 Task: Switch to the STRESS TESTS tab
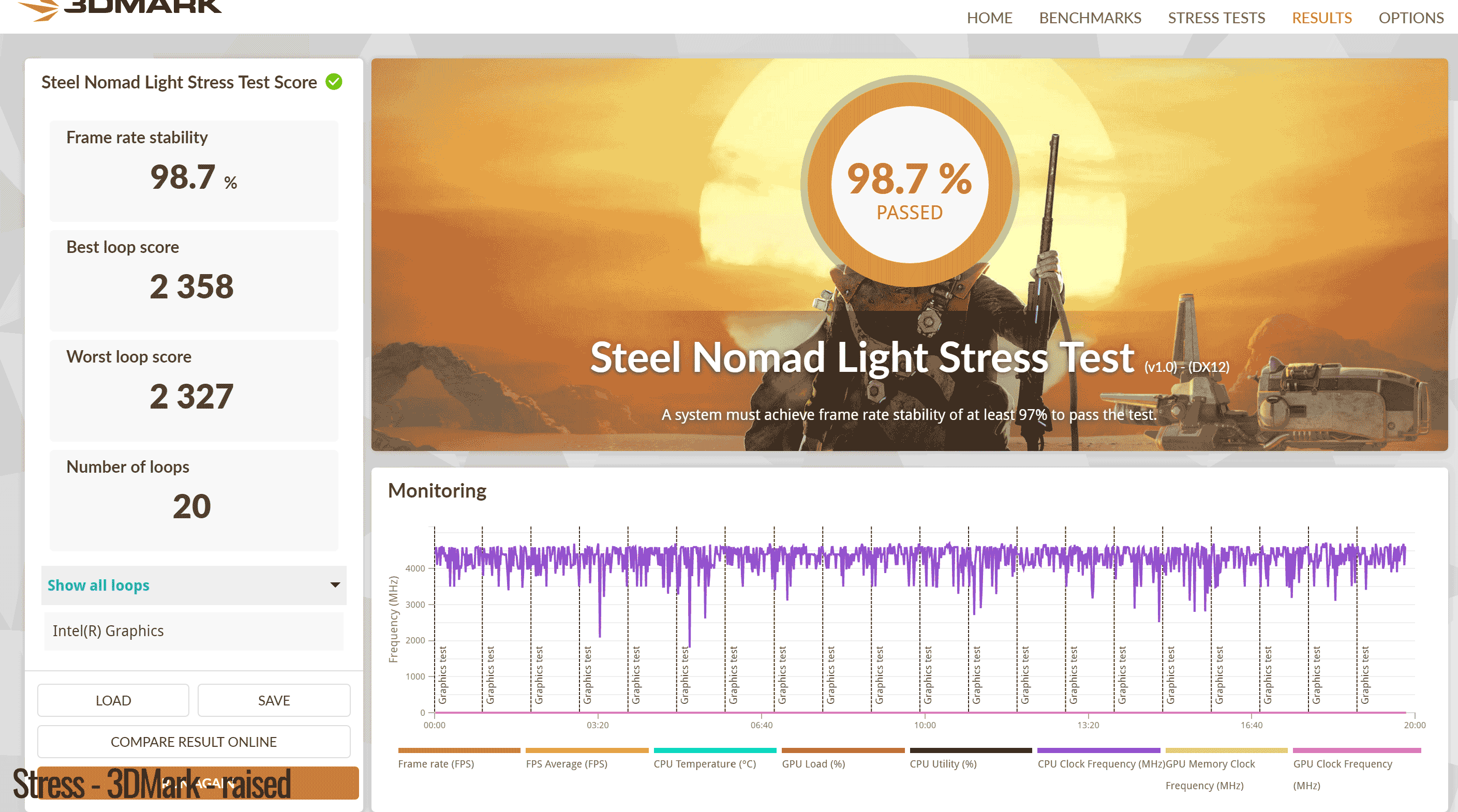pyautogui.click(x=1216, y=18)
